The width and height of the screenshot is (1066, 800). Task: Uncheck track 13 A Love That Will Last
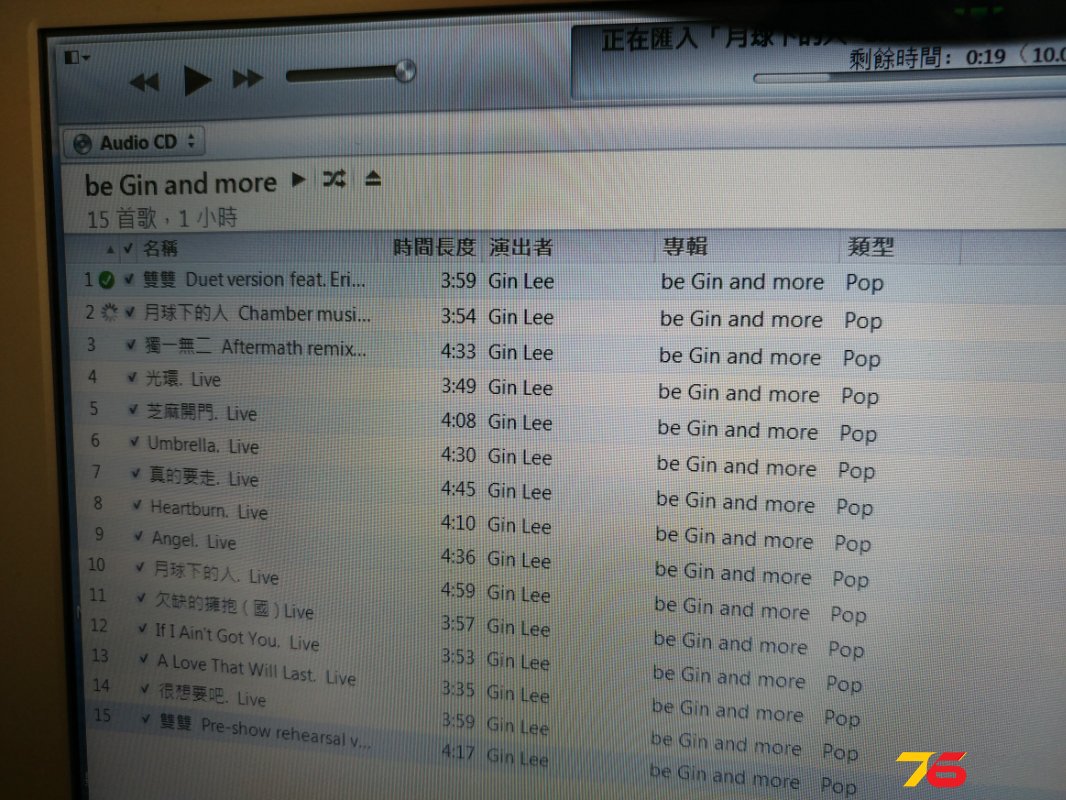[144, 658]
